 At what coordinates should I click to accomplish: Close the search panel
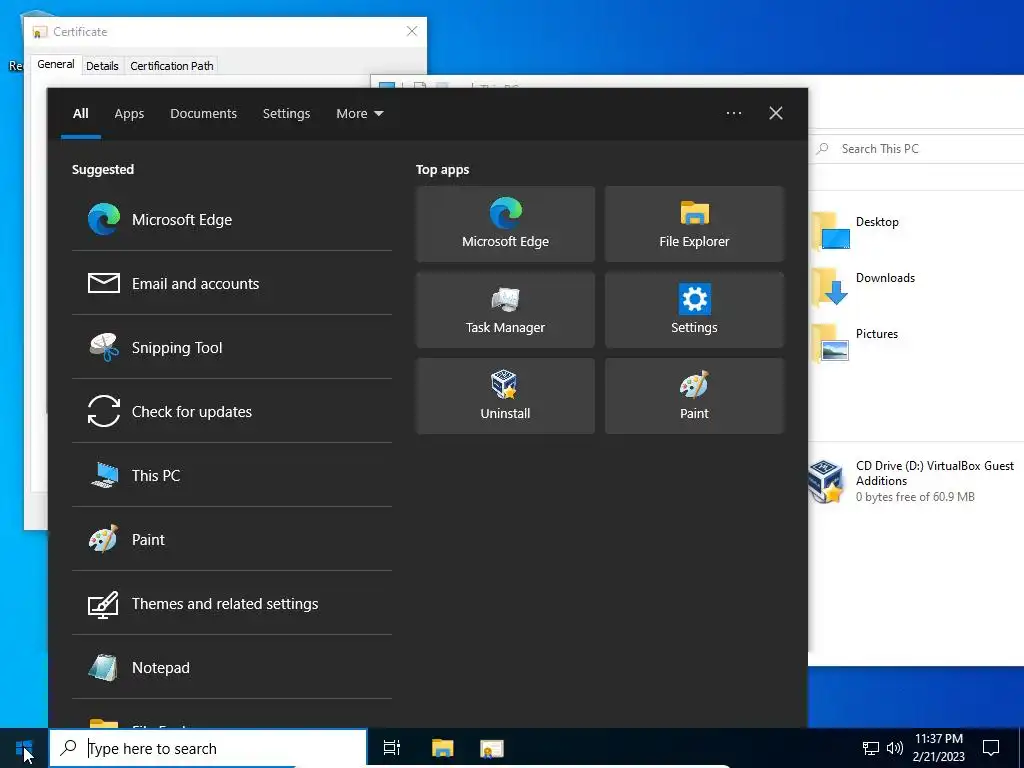tap(776, 113)
